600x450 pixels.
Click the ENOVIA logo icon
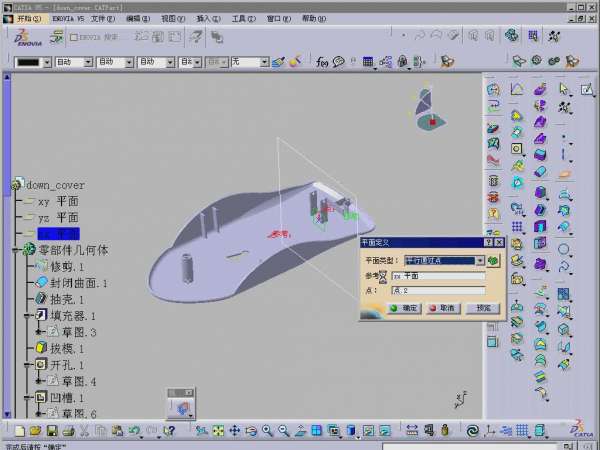click(27, 38)
